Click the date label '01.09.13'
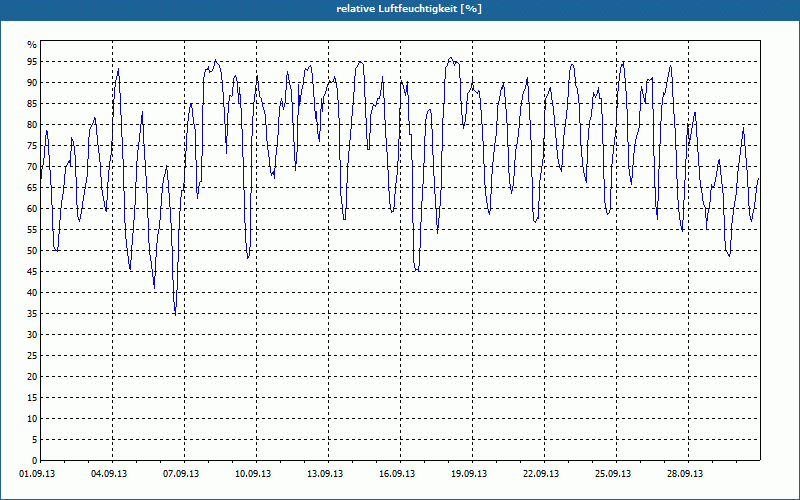Screen dimensions: 800x500 point(37,474)
